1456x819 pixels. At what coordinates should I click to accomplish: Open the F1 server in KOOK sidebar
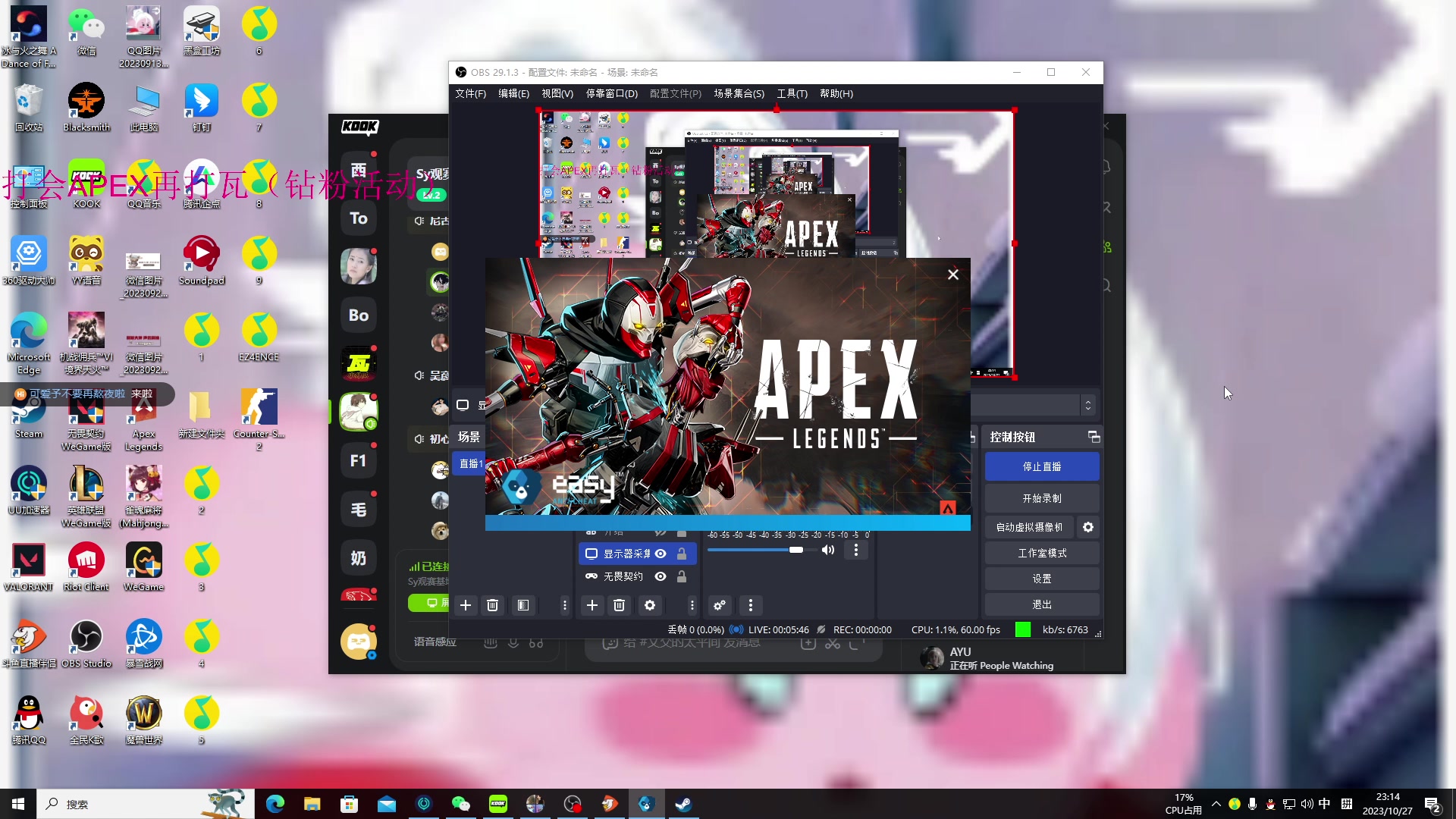[359, 461]
